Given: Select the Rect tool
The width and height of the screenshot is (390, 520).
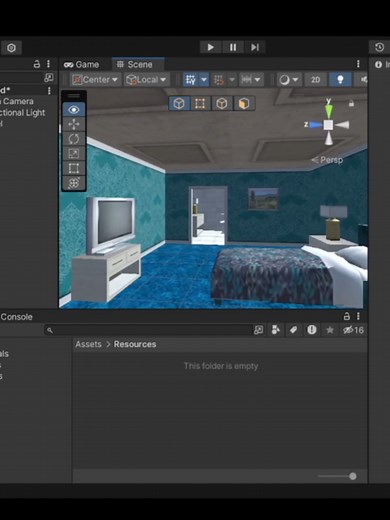Looking at the screenshot, I should [x=74, y=168].
